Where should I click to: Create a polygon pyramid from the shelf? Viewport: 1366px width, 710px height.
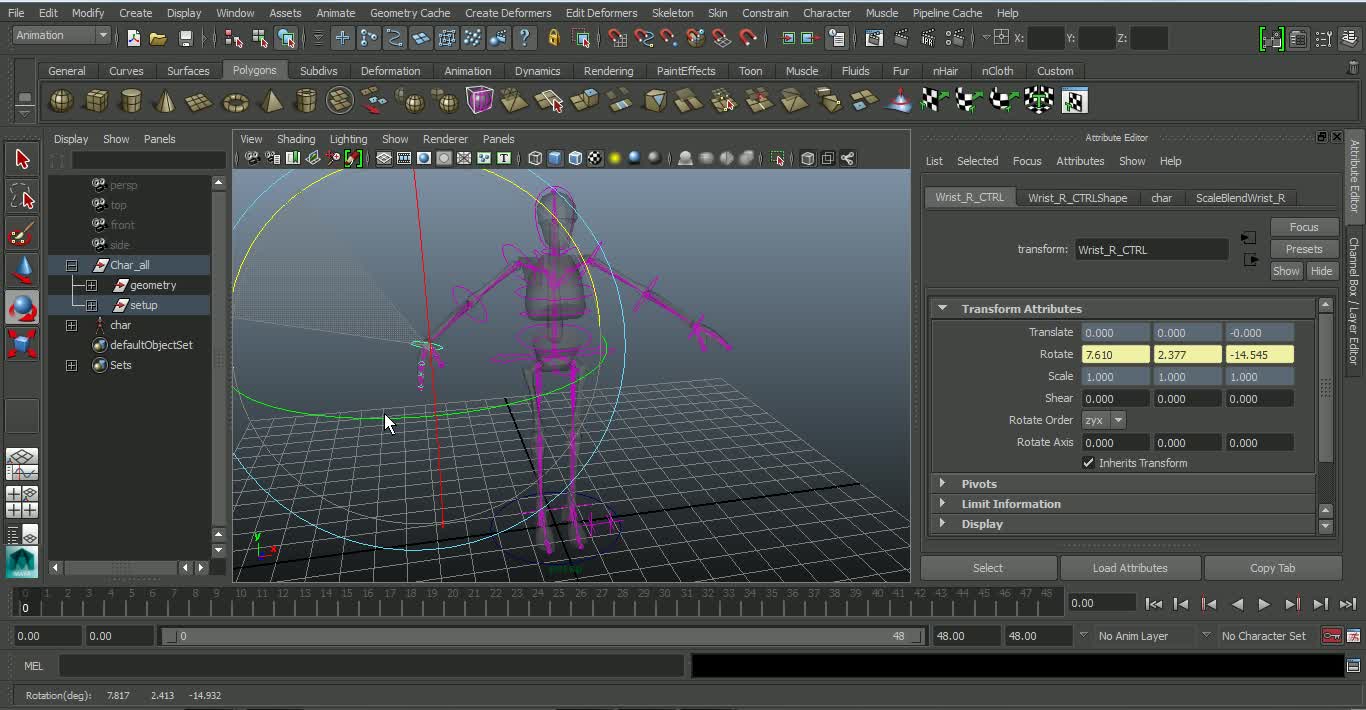pos(270,101)
